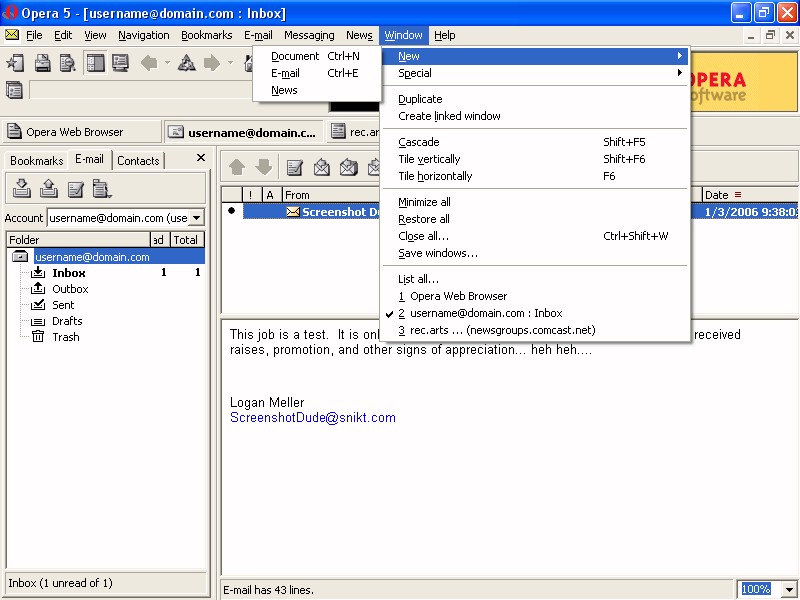Open Forward button history dropdown arrow

[231, 63]
